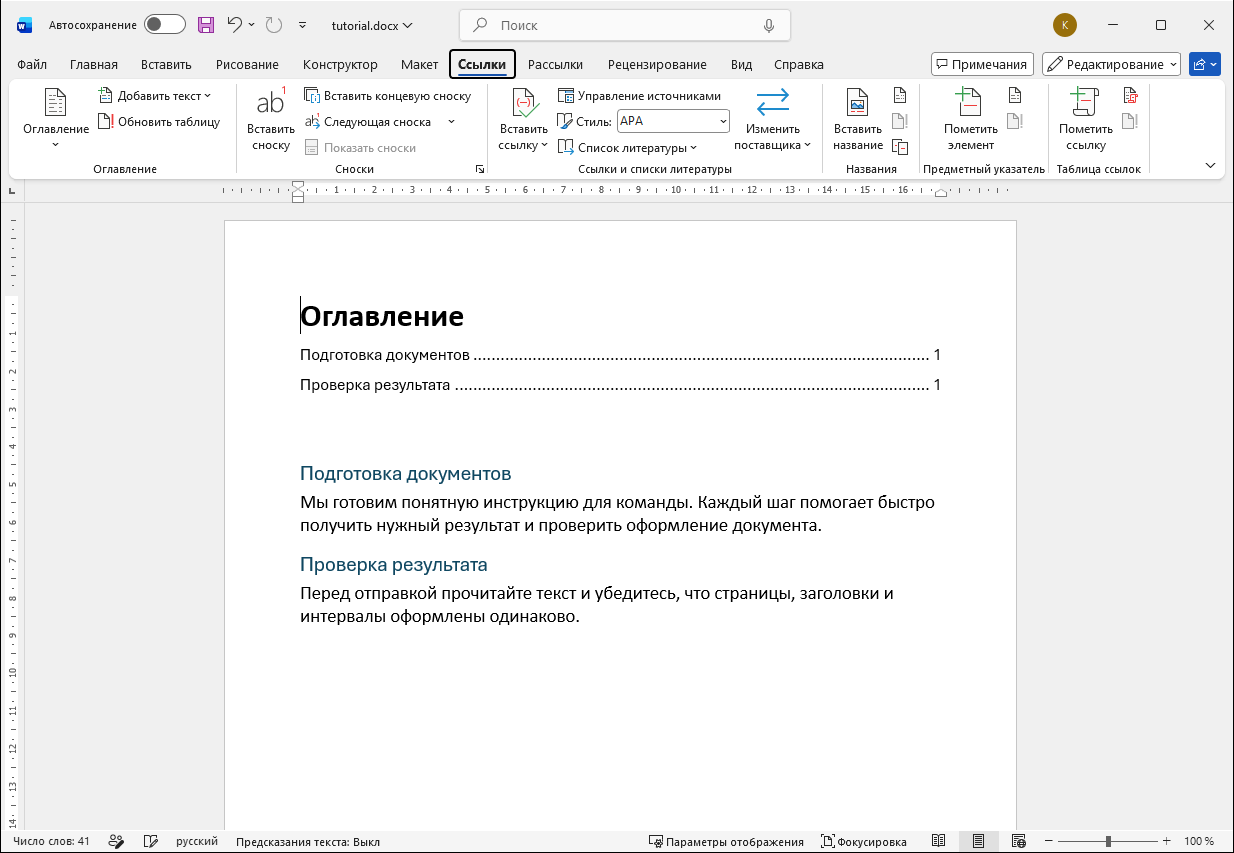Click the русский language indicator
1234x853 pixels.
(x=197, y=841)
